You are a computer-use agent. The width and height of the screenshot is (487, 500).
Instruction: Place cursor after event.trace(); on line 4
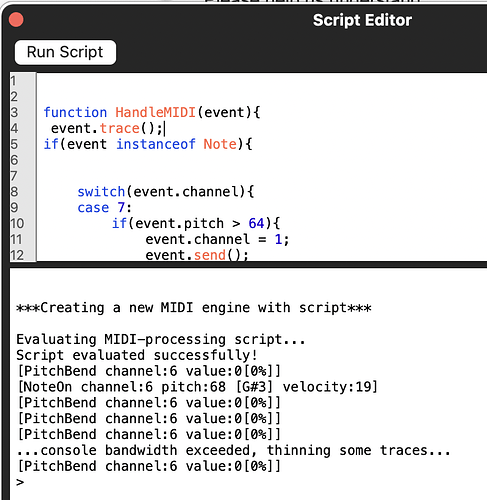coord(165,129)
